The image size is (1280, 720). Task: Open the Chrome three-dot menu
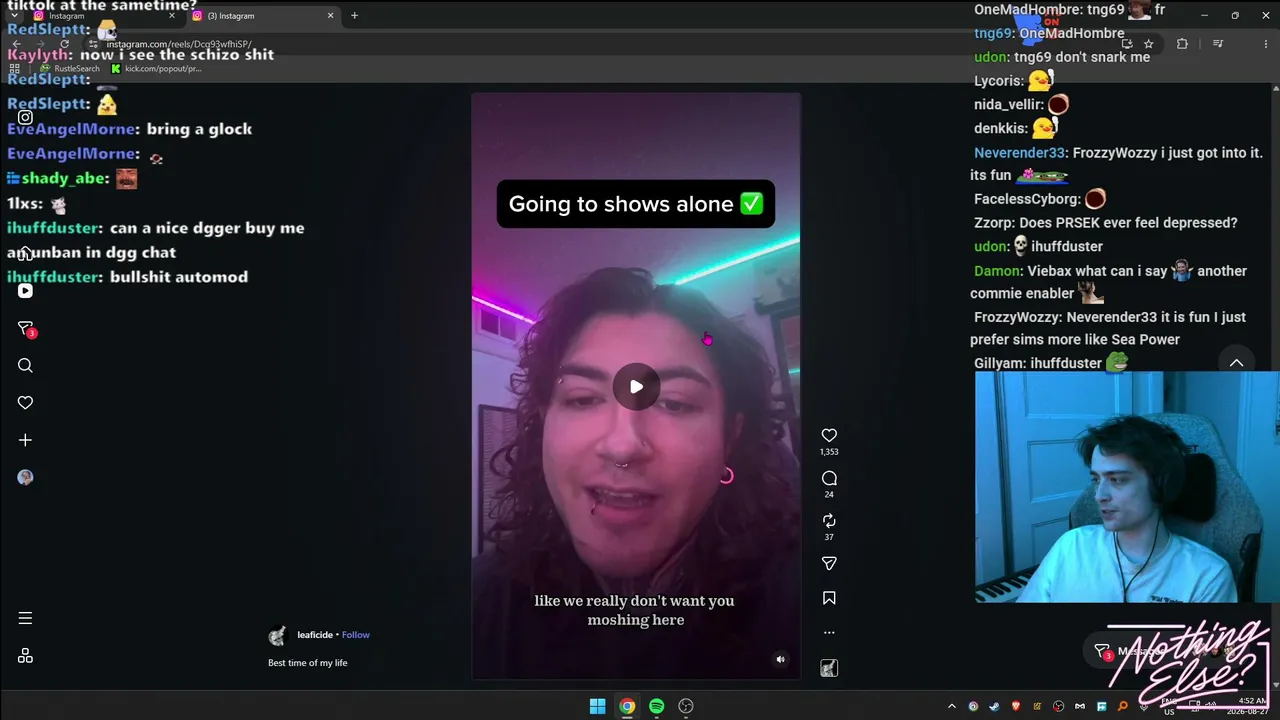tap(1264, 44)
